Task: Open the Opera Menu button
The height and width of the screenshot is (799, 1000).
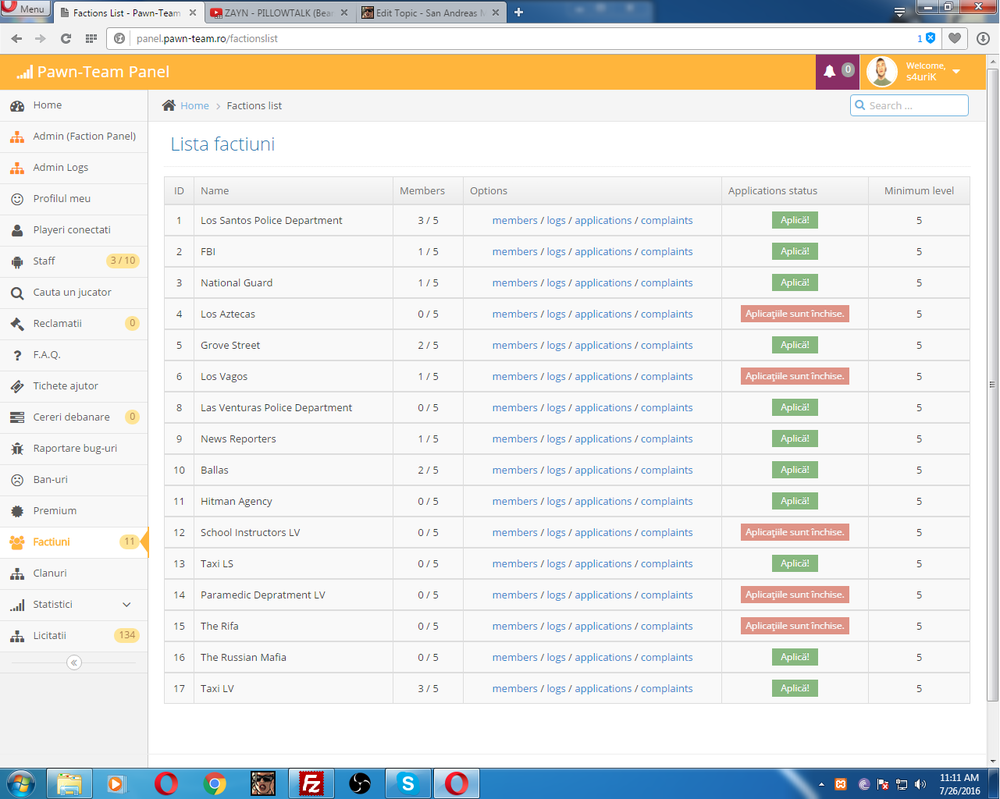Action: 25,9
